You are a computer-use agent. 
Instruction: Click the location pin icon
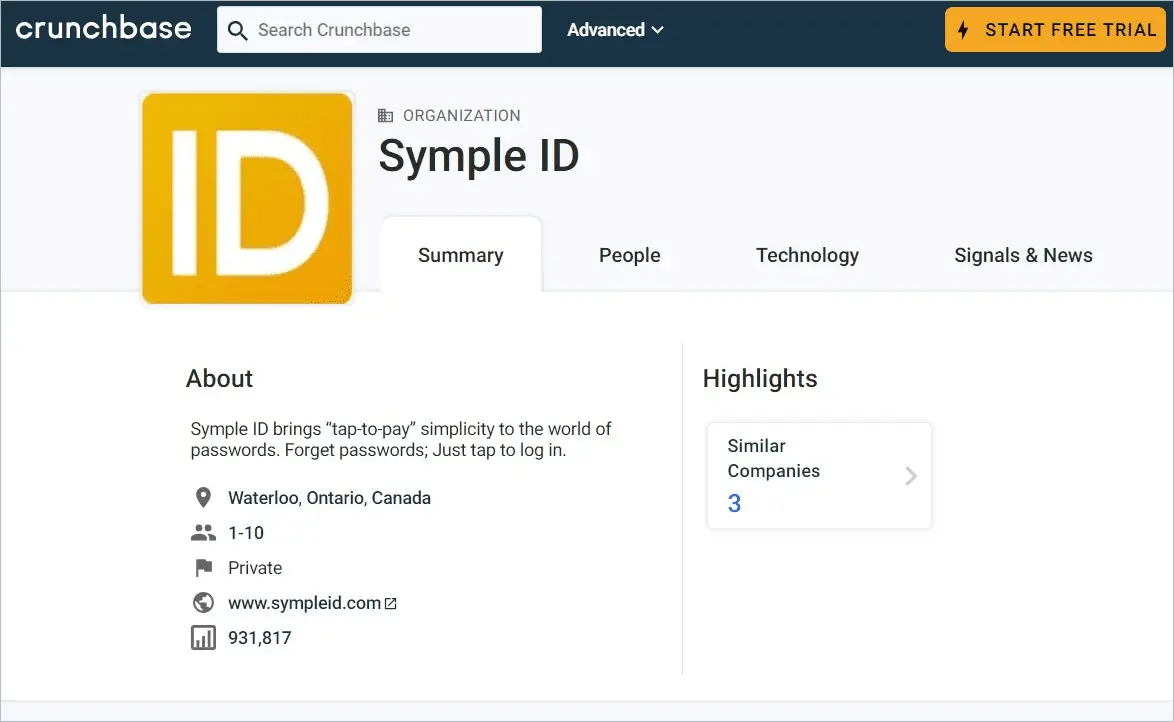pos(203,497)
